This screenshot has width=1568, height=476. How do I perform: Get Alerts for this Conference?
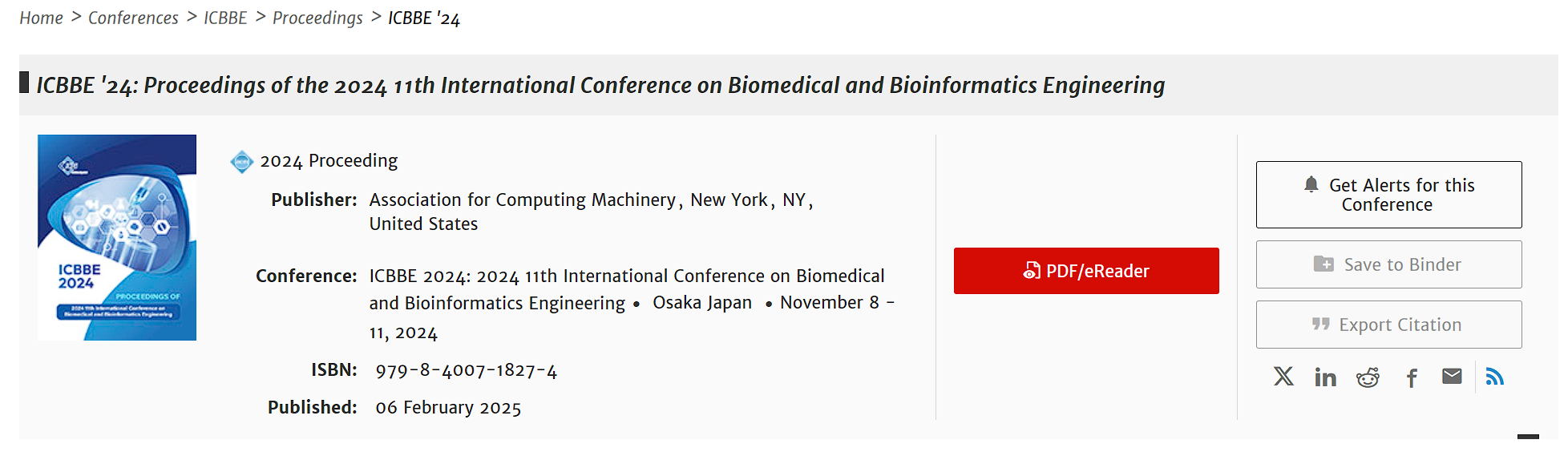pyautogui.click(x=1388, y=195)
